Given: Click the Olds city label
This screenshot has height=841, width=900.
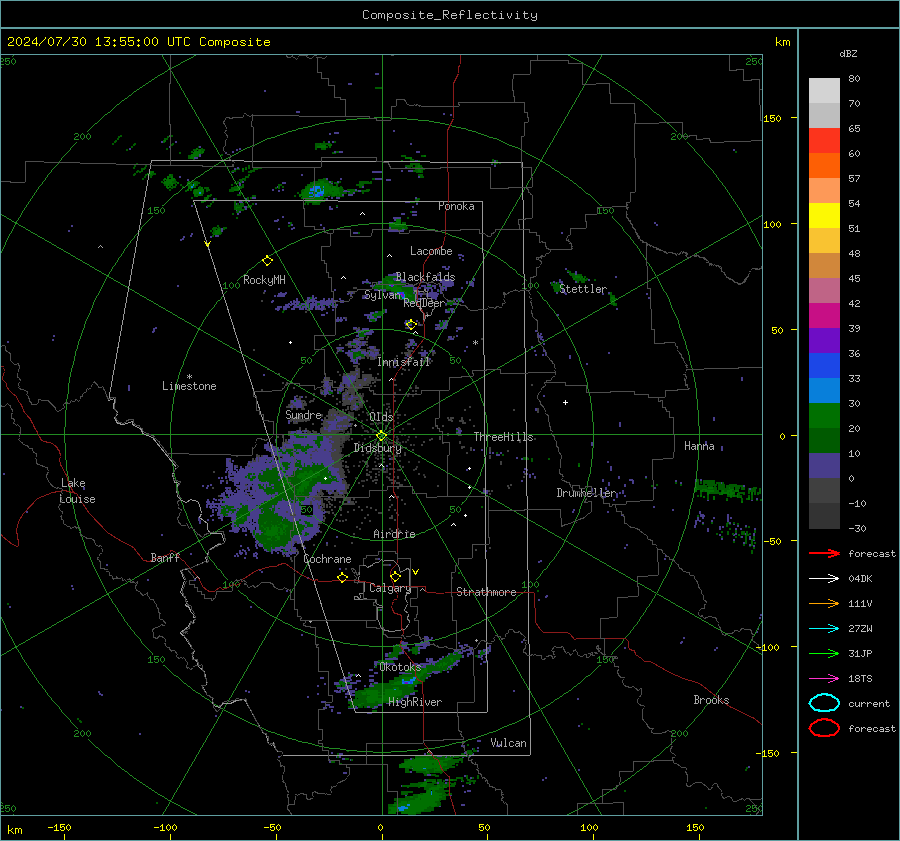Looking at the screenshot, I should [x=381, y=417].
